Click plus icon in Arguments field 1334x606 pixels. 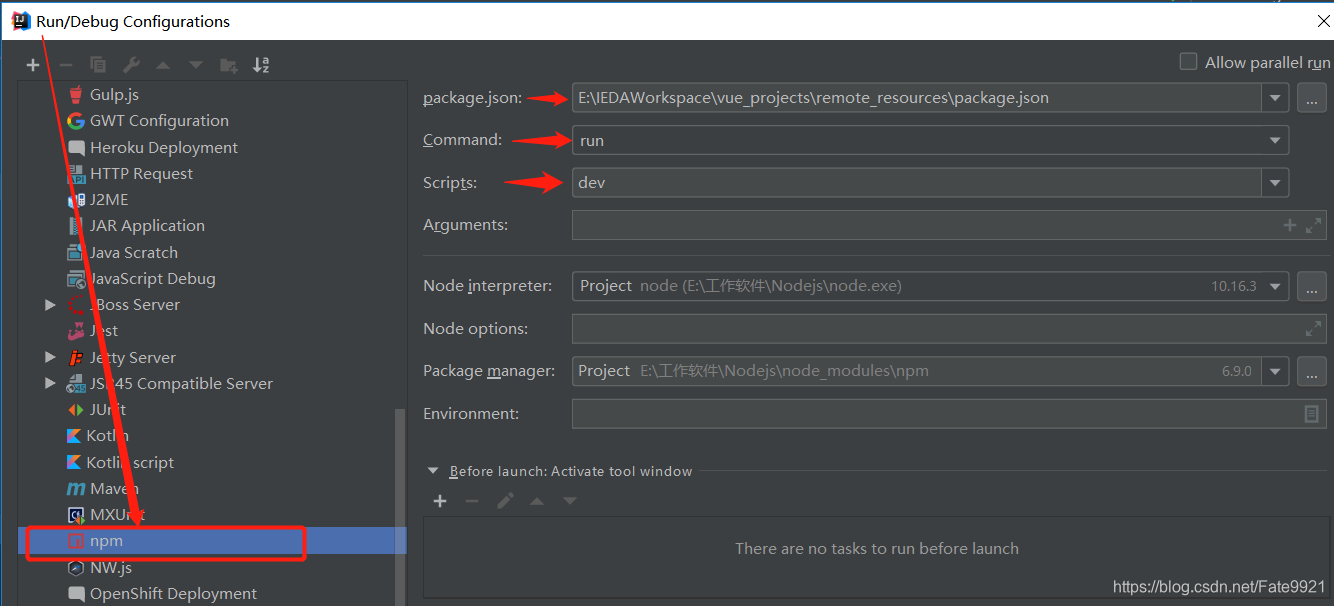click(1290, 226)
